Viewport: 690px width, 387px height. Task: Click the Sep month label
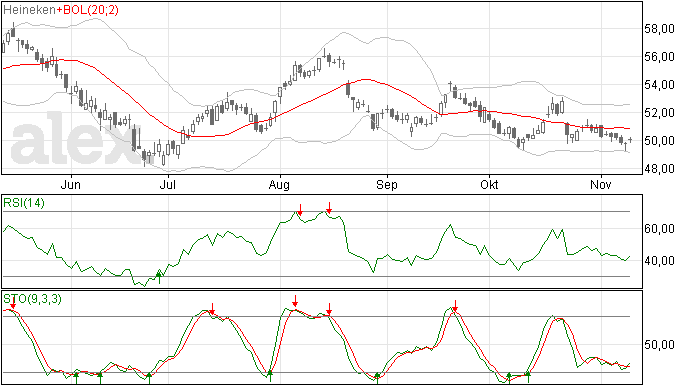(386, 184)
